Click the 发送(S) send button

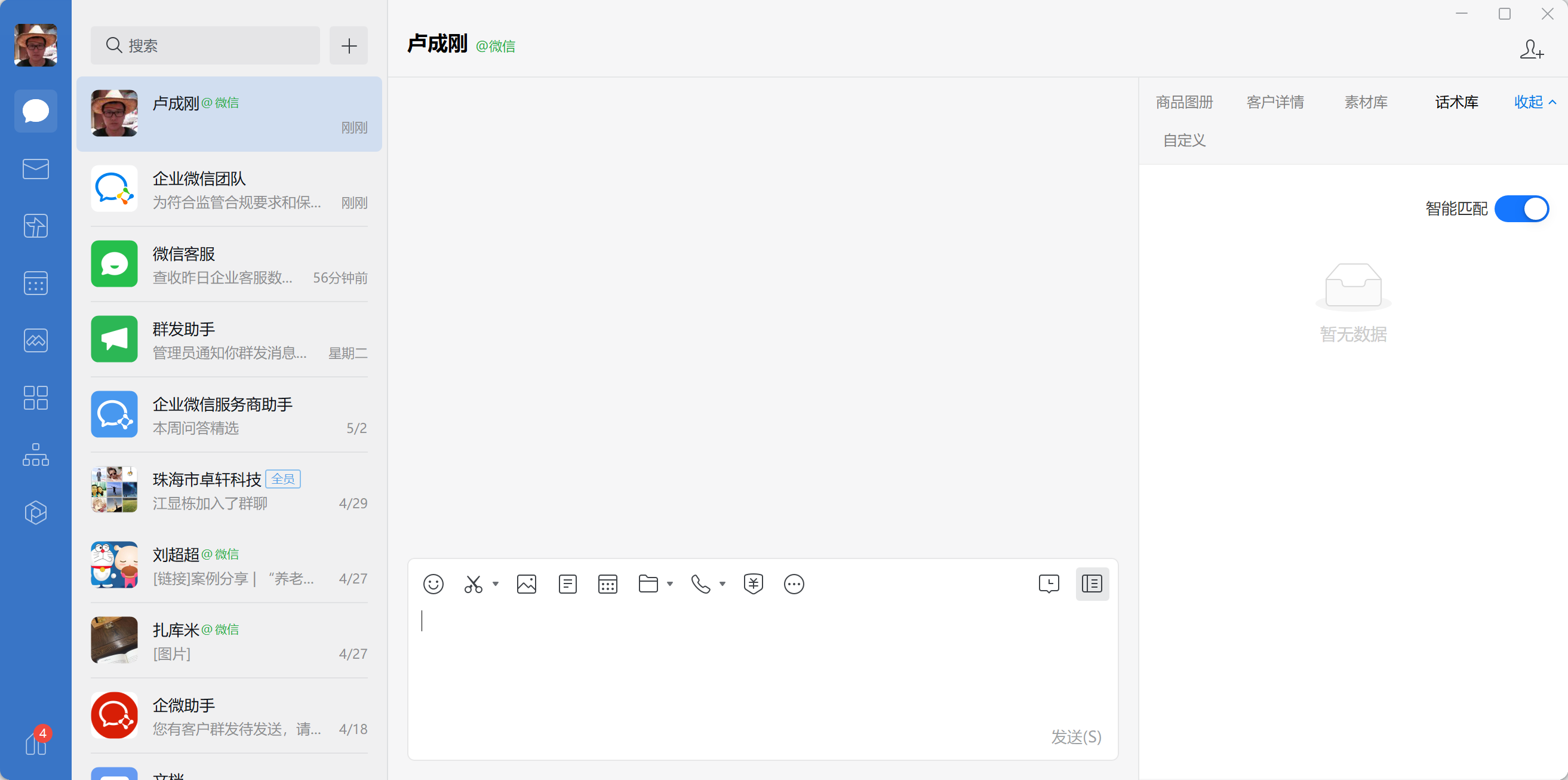[x=1075, y=737]
